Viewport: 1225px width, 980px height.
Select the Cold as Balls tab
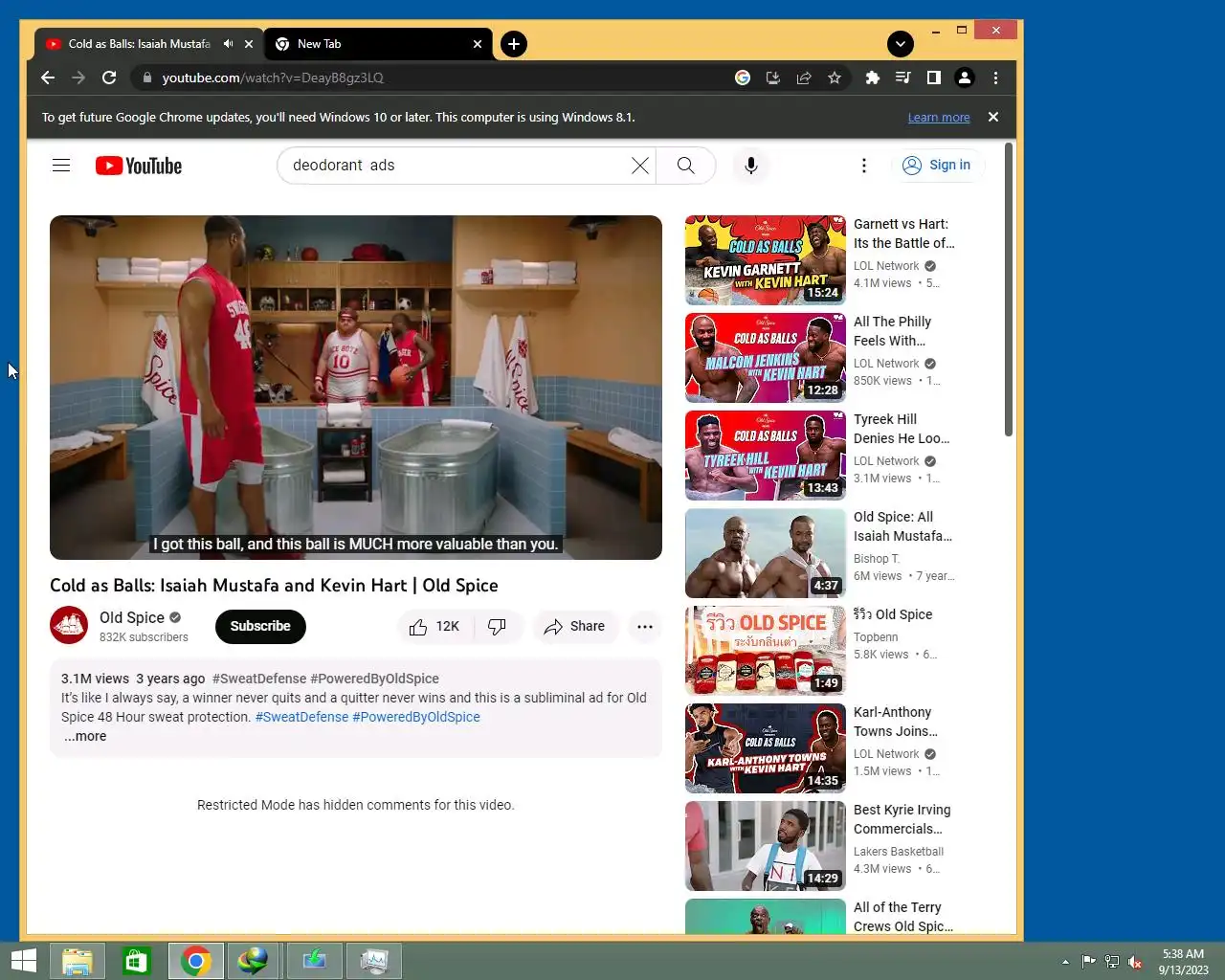click(139, 44)
